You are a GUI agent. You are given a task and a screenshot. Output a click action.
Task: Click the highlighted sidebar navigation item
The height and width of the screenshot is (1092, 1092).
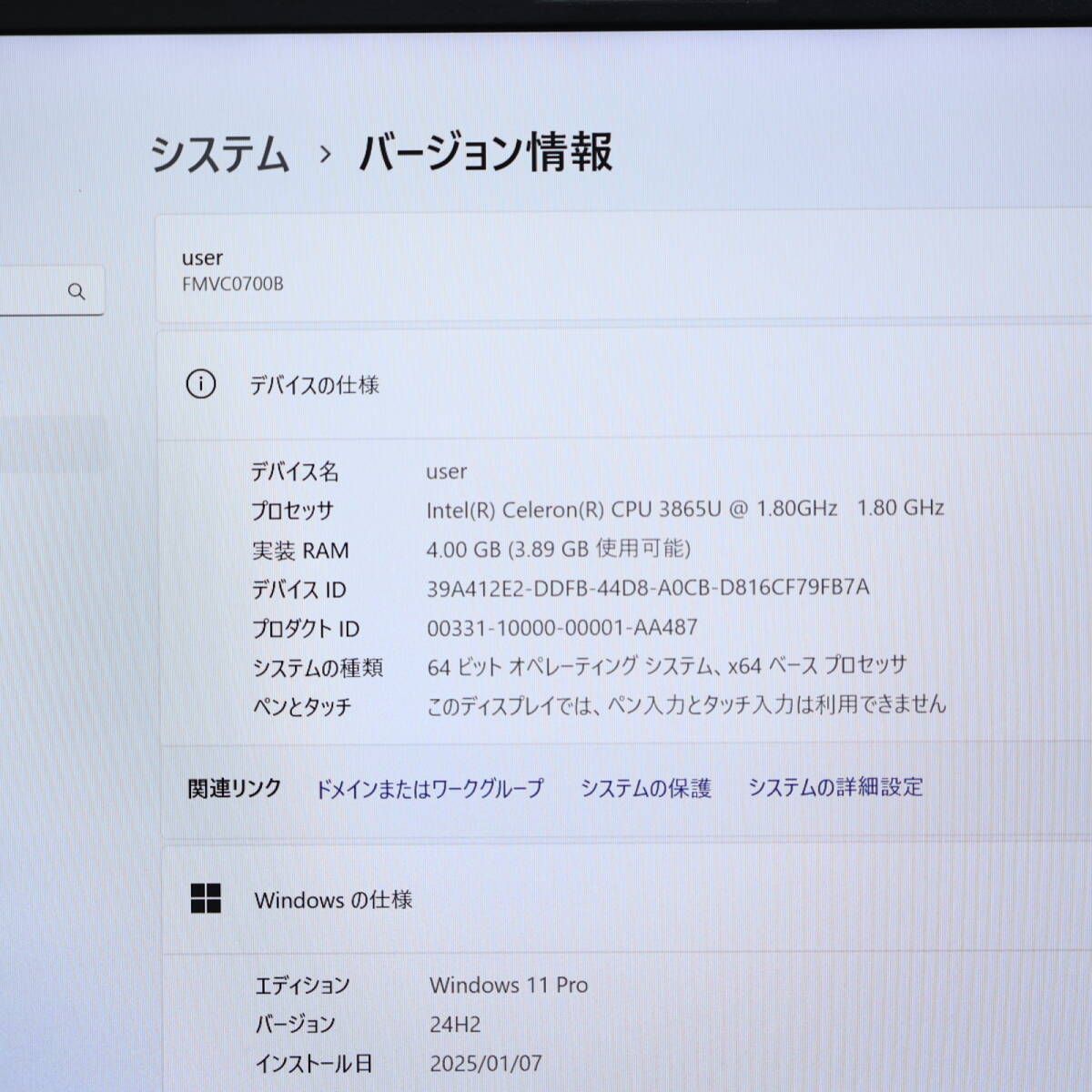coord(52,444)
